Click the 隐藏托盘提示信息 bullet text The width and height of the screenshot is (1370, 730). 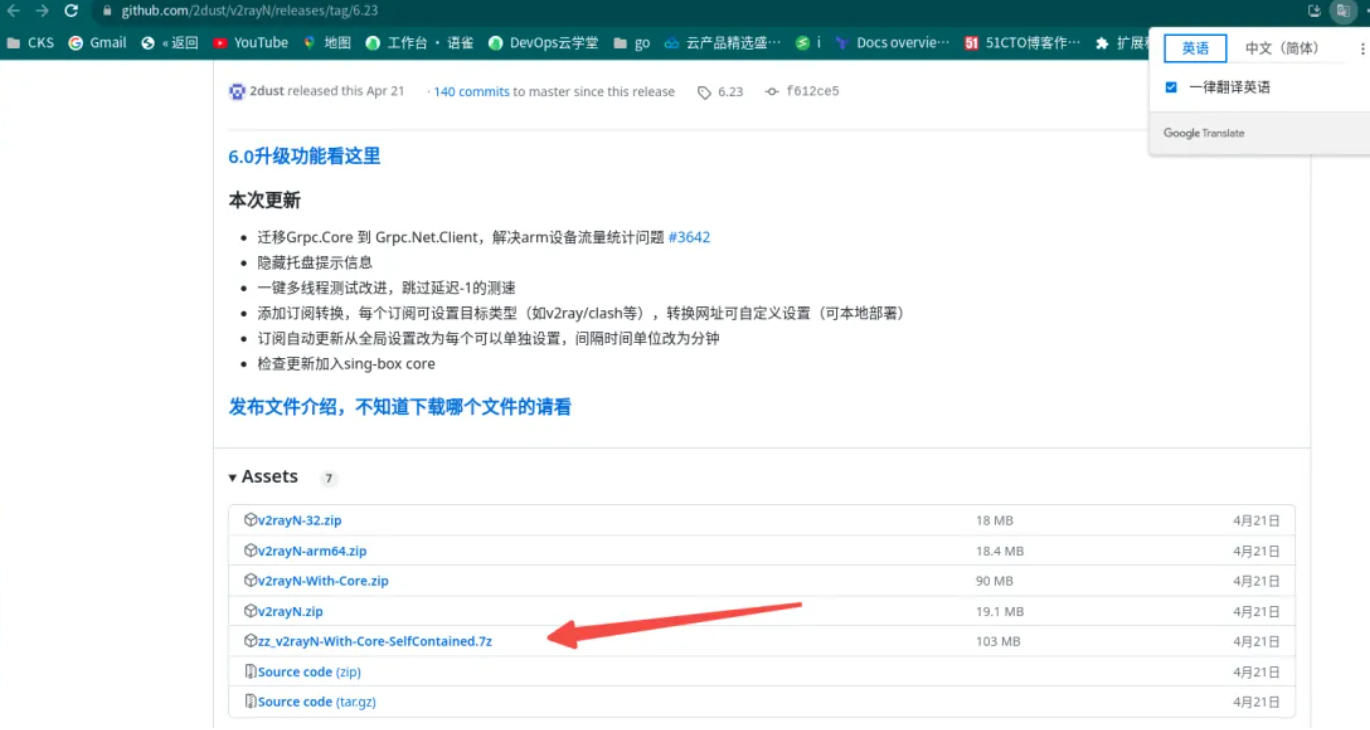point(315,262)
